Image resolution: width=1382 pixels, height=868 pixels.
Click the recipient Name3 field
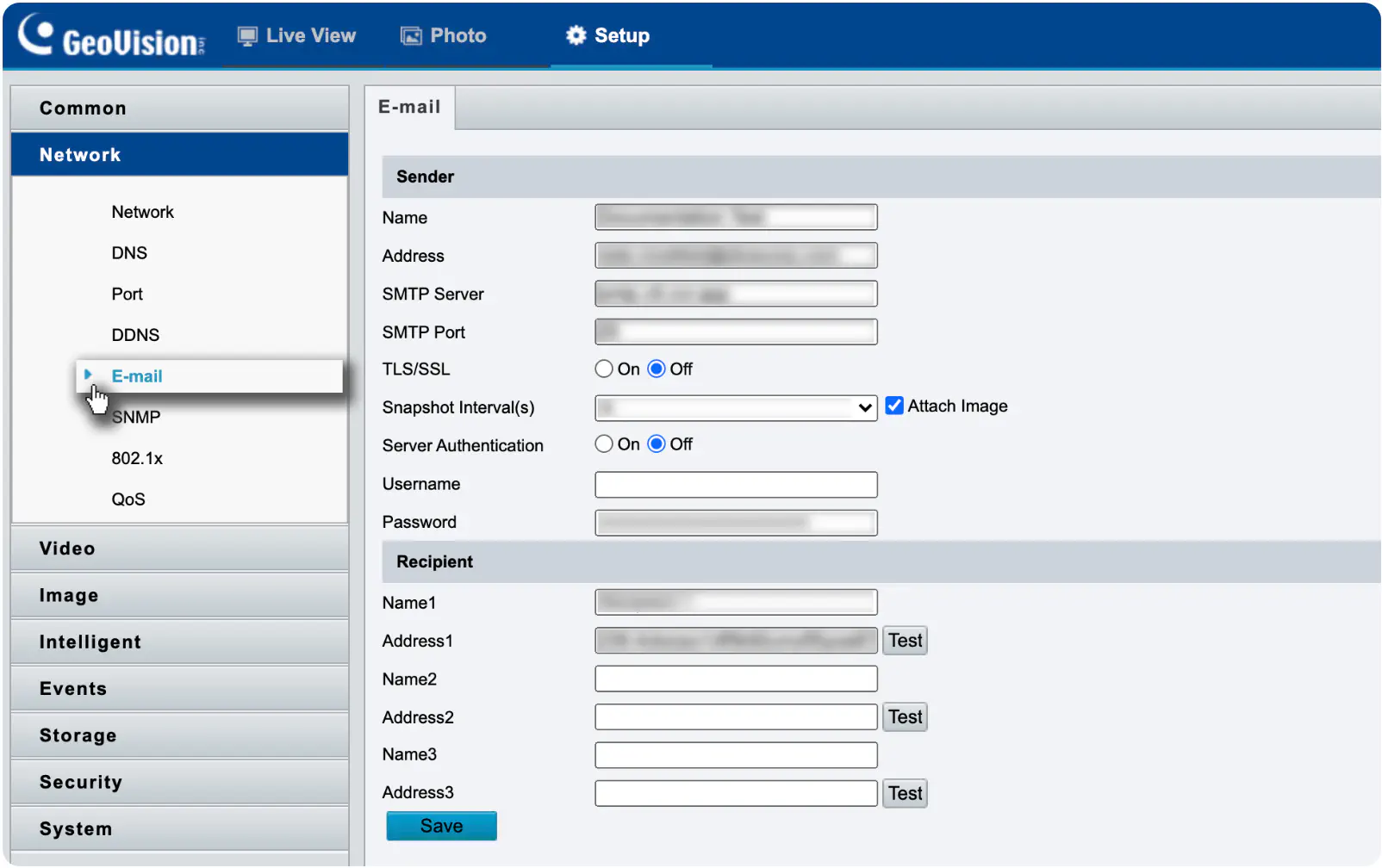pyautogui.click(x=736, y=755)
